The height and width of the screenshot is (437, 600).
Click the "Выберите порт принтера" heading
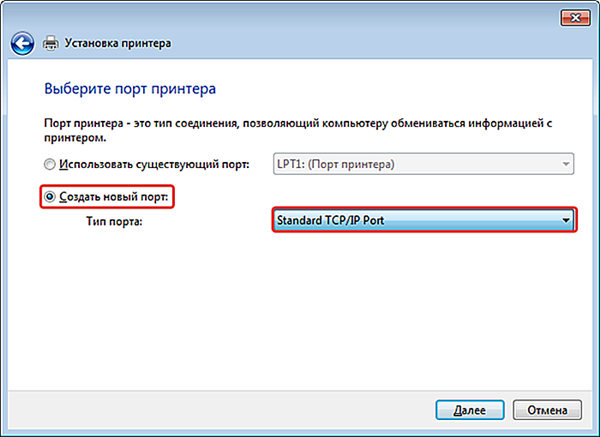pyautogui.click(x=130, y=89)
